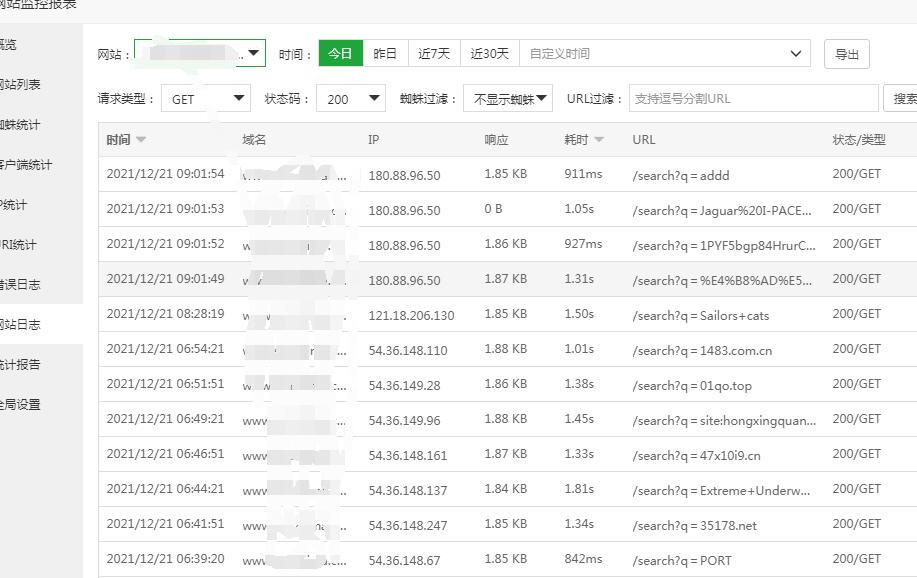Open the 状态码 200 dropdown
Screen dimensions: 917x578
pyautogui.click(x=350, y=98)
